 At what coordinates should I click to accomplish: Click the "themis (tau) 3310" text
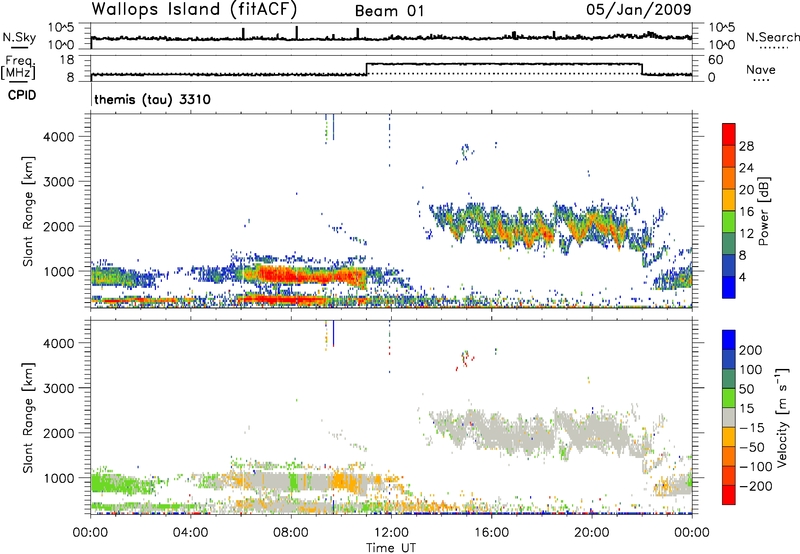pyautogui.click(x=152, y=99)
